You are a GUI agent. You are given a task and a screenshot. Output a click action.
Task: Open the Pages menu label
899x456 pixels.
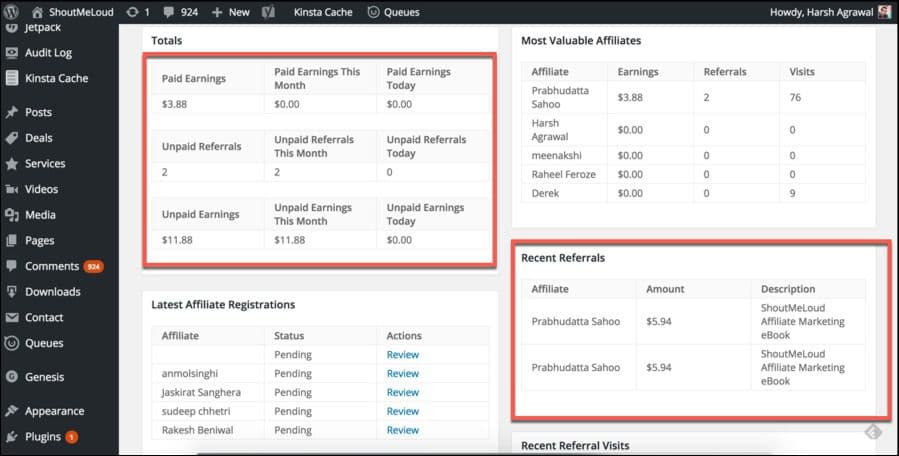pos(40,241)
